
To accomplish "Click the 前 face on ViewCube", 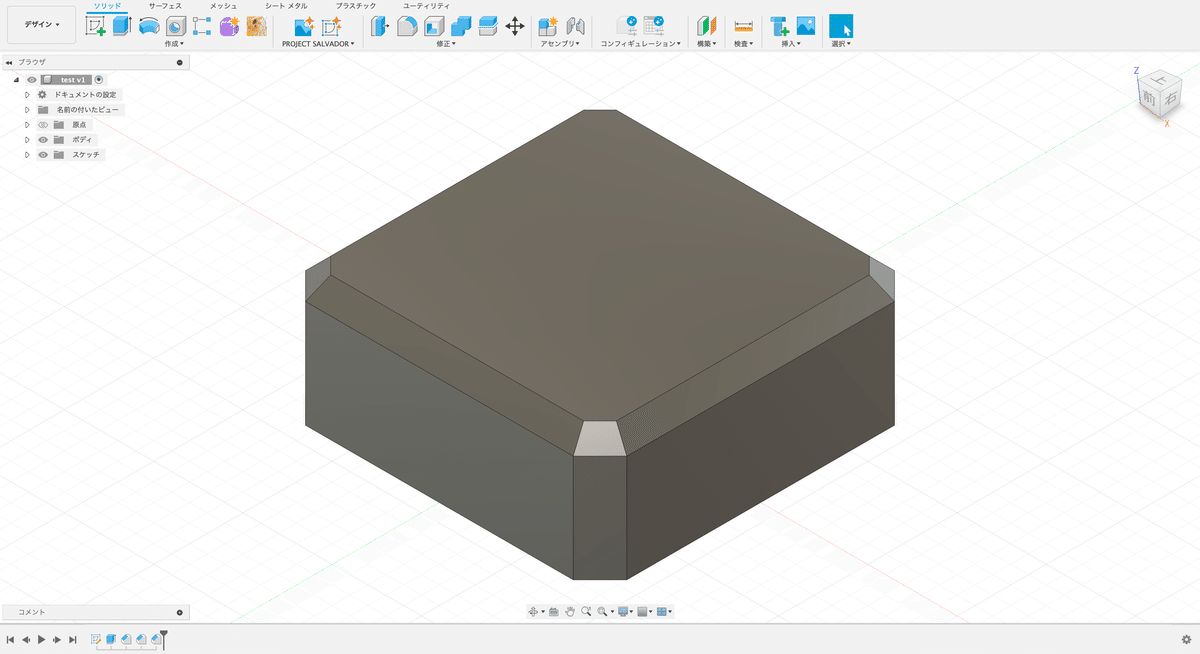I will coord(1149,99).
